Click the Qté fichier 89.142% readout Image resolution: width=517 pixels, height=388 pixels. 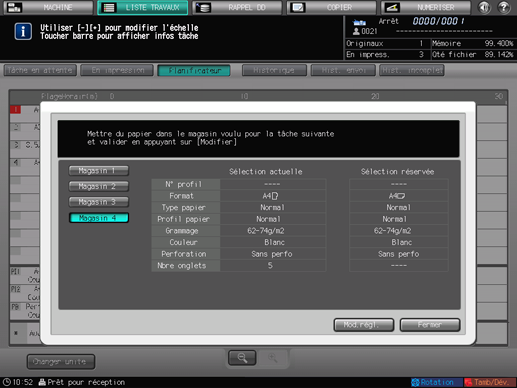[x=473, y=54]
